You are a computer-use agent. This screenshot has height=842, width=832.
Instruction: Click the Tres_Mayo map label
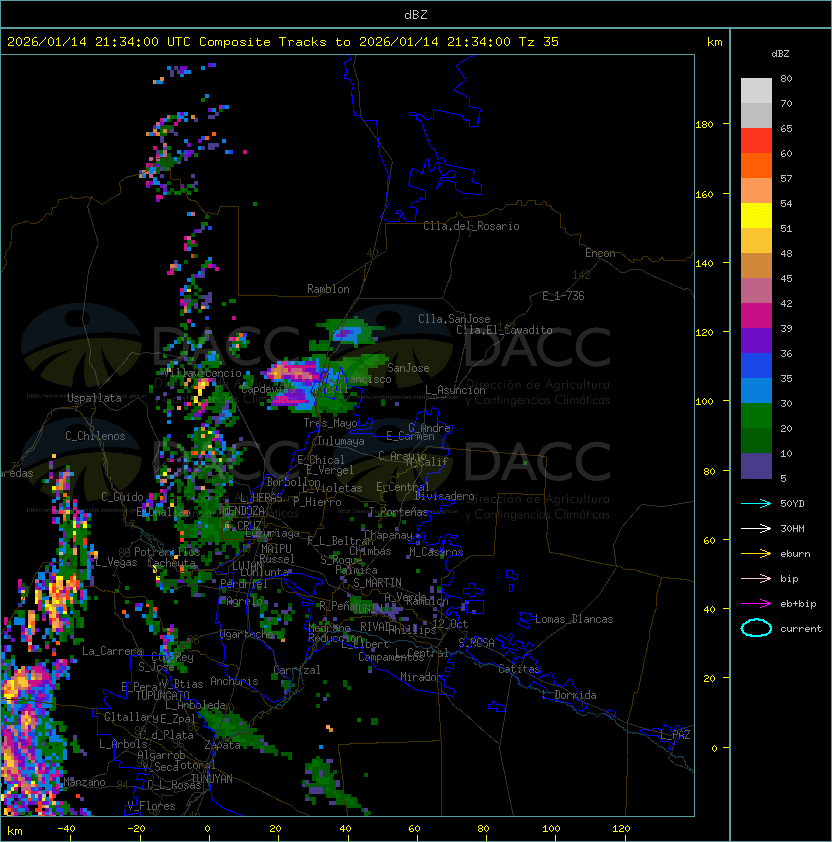point(330,423)
